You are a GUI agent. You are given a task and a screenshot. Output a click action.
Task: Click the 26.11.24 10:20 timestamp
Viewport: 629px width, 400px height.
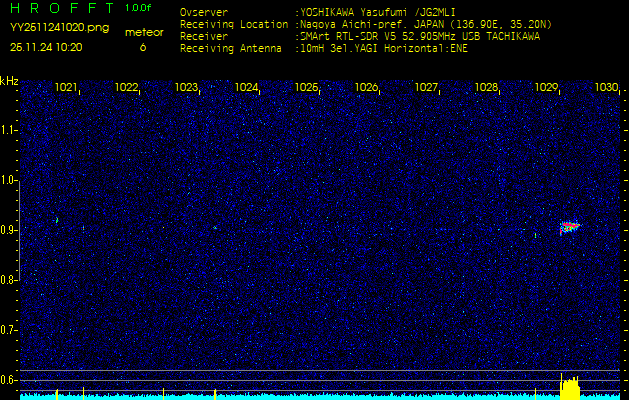coord(46,47)
